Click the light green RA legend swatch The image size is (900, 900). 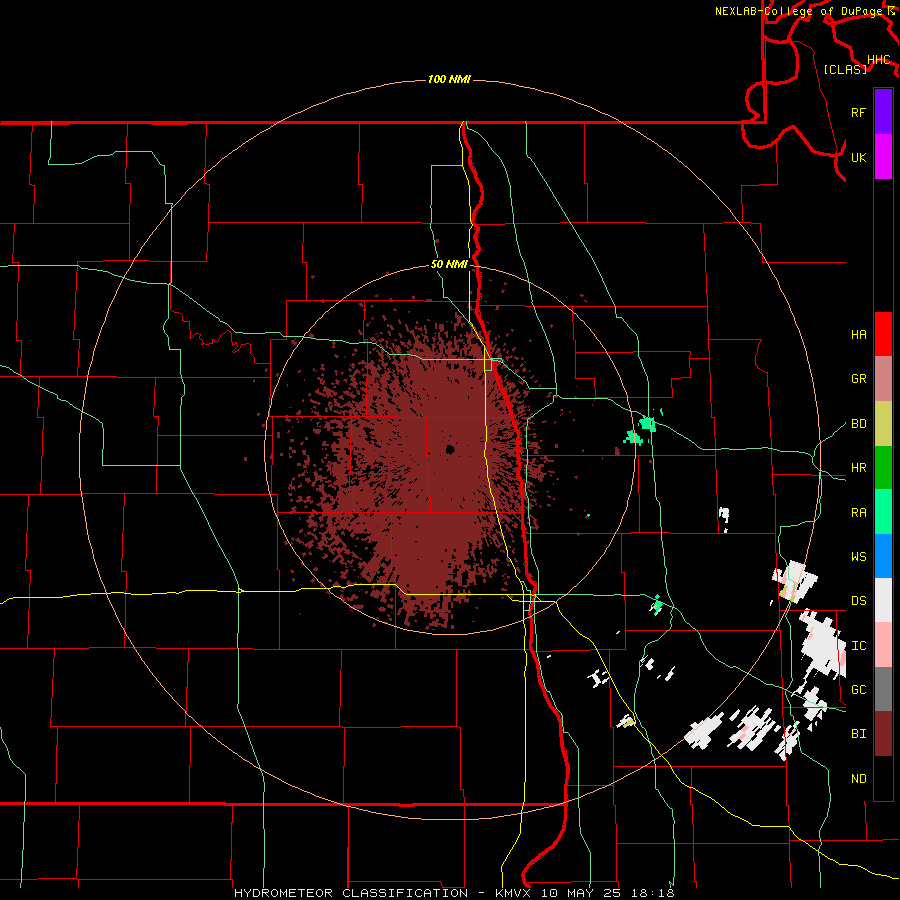click(883, 512)
